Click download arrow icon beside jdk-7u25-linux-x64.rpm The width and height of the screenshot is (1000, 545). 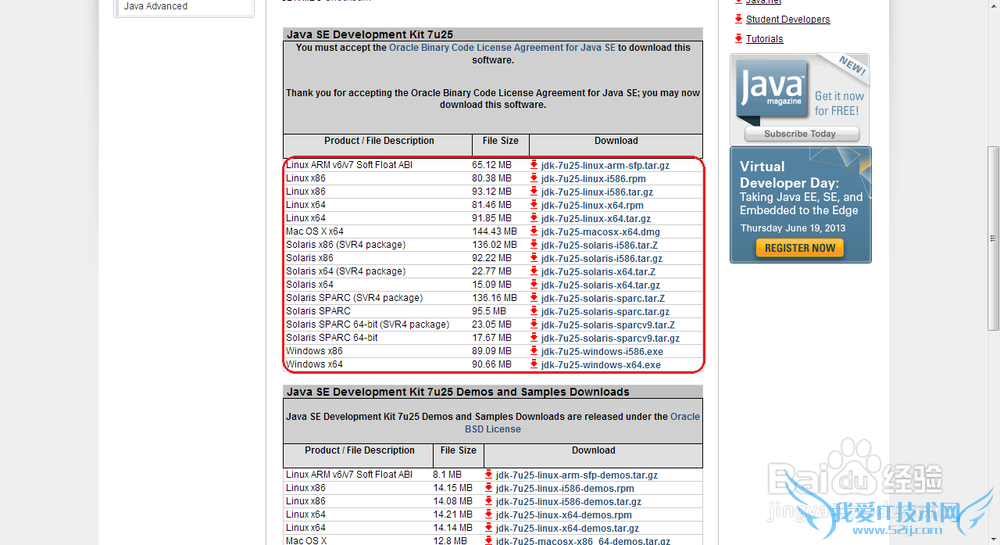click(534, 205)
